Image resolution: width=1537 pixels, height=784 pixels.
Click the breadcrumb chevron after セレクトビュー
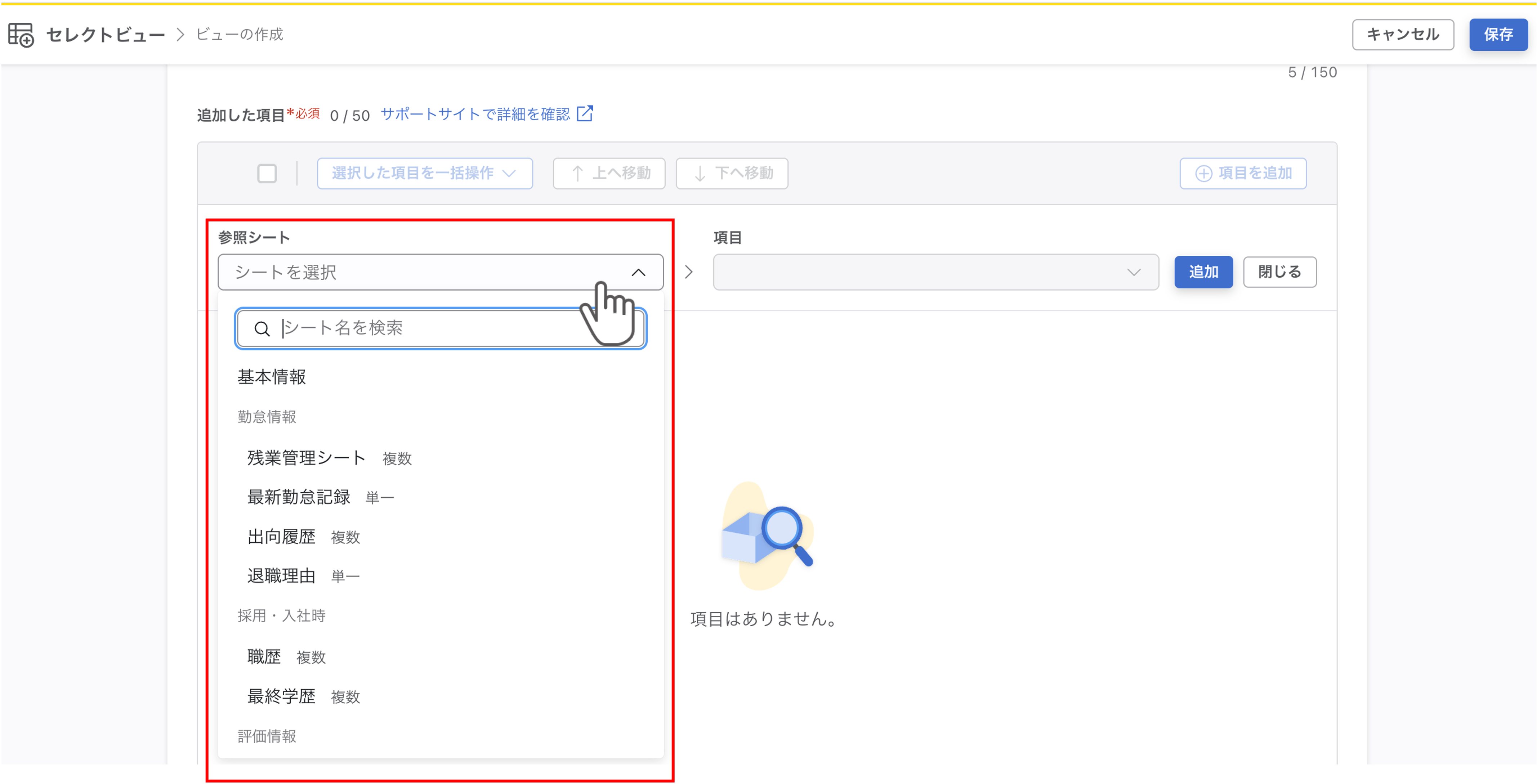tap(181, 35)
